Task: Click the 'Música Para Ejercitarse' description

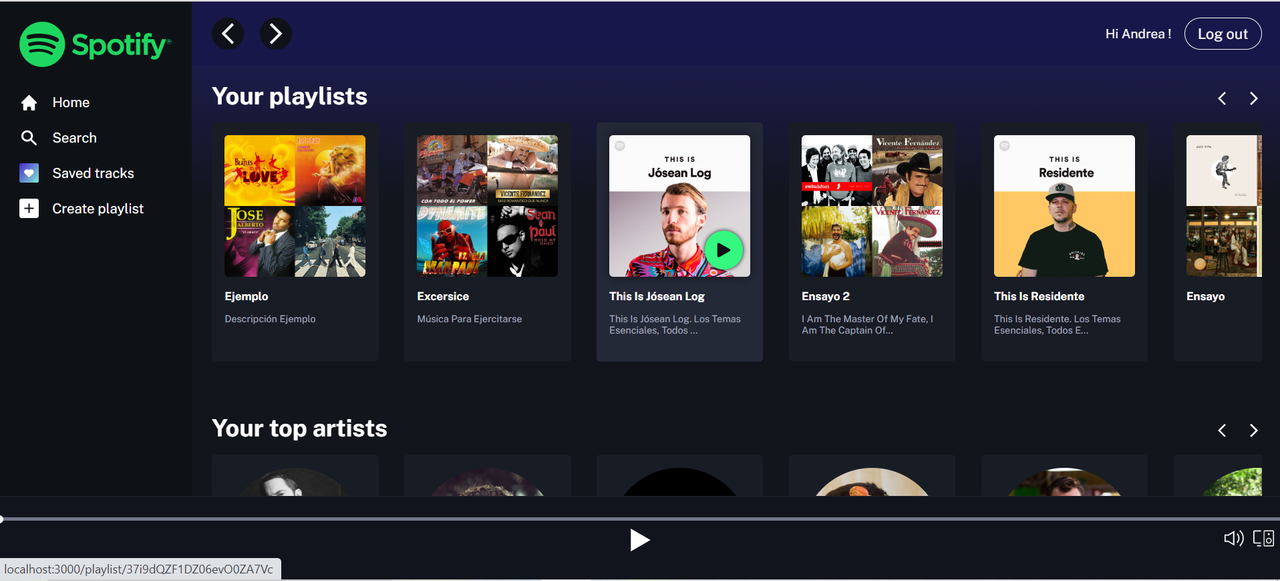Action: click(x=469, y=319)
